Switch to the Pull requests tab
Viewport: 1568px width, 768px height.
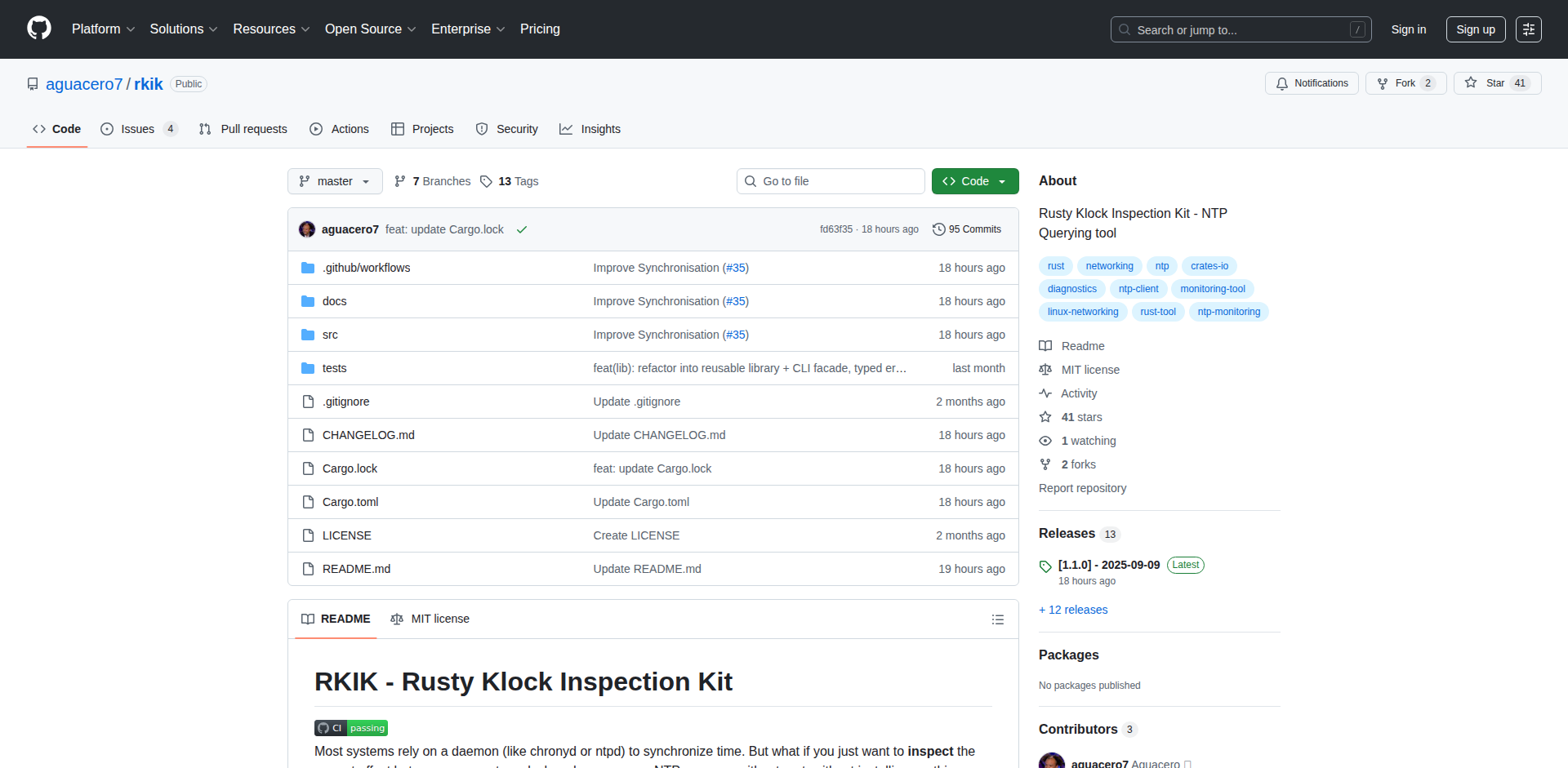(x=243, y=129)
